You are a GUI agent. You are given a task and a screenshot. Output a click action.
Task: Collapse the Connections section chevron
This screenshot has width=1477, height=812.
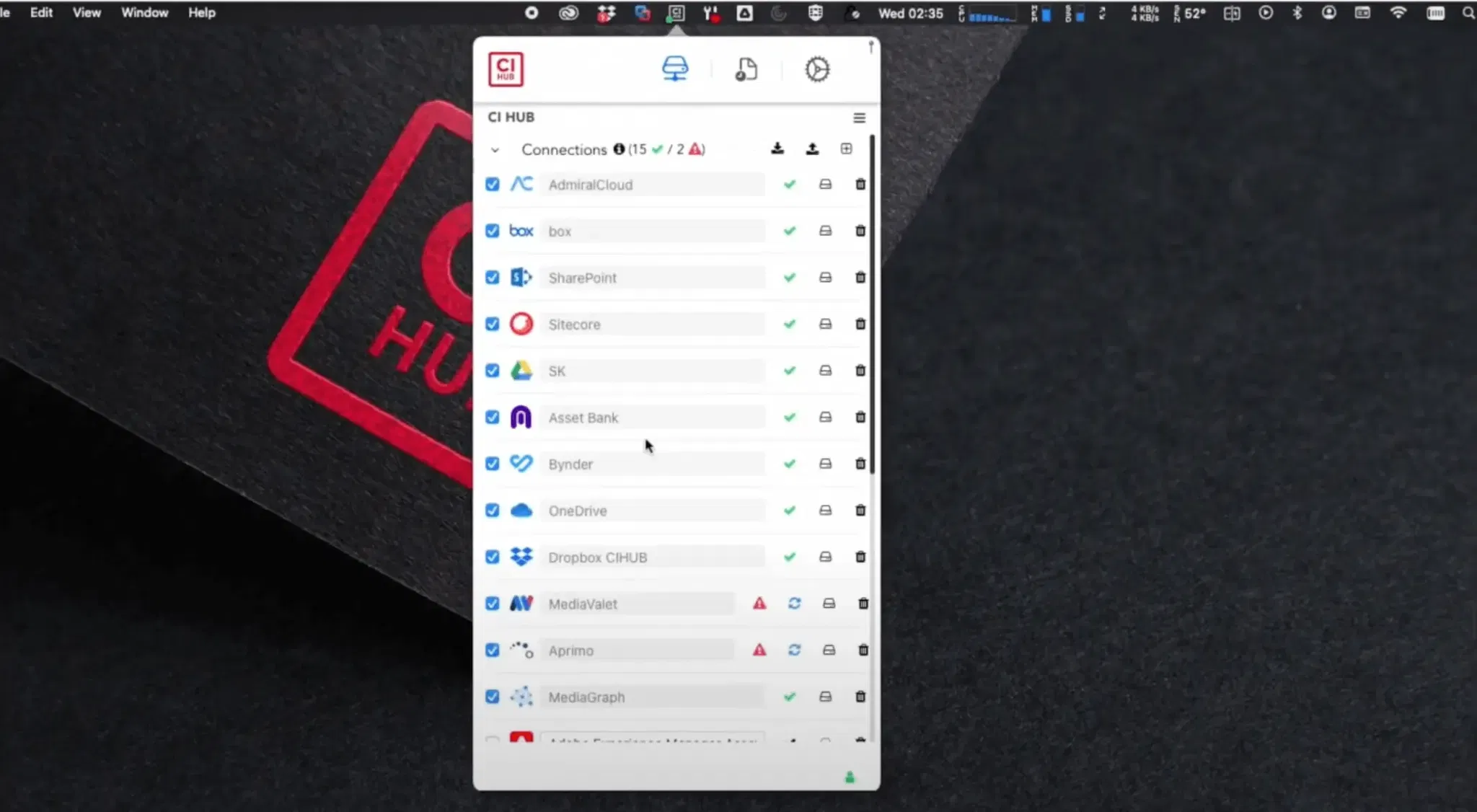click(x=495, y=150)
